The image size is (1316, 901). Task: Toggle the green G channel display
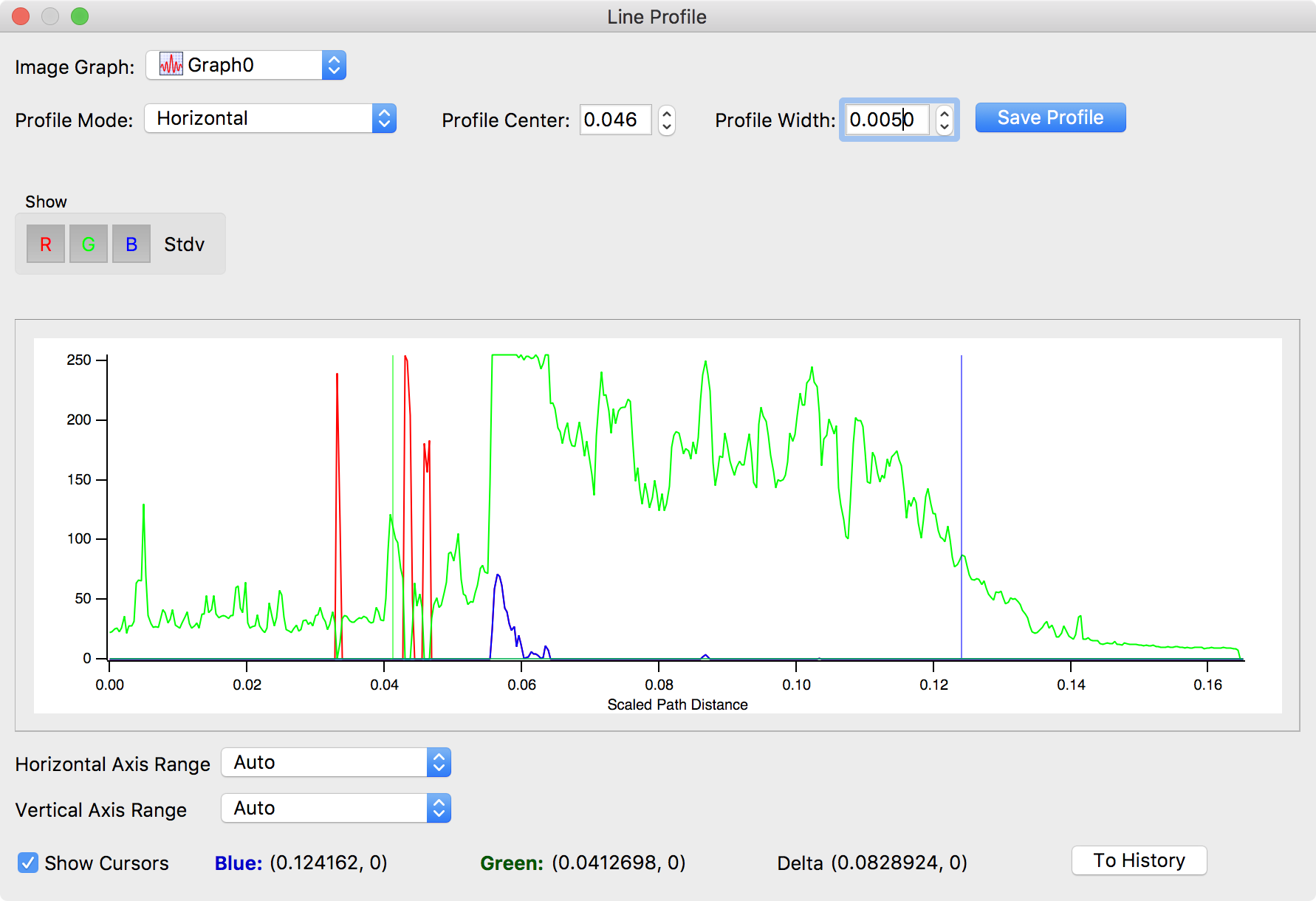89,244
